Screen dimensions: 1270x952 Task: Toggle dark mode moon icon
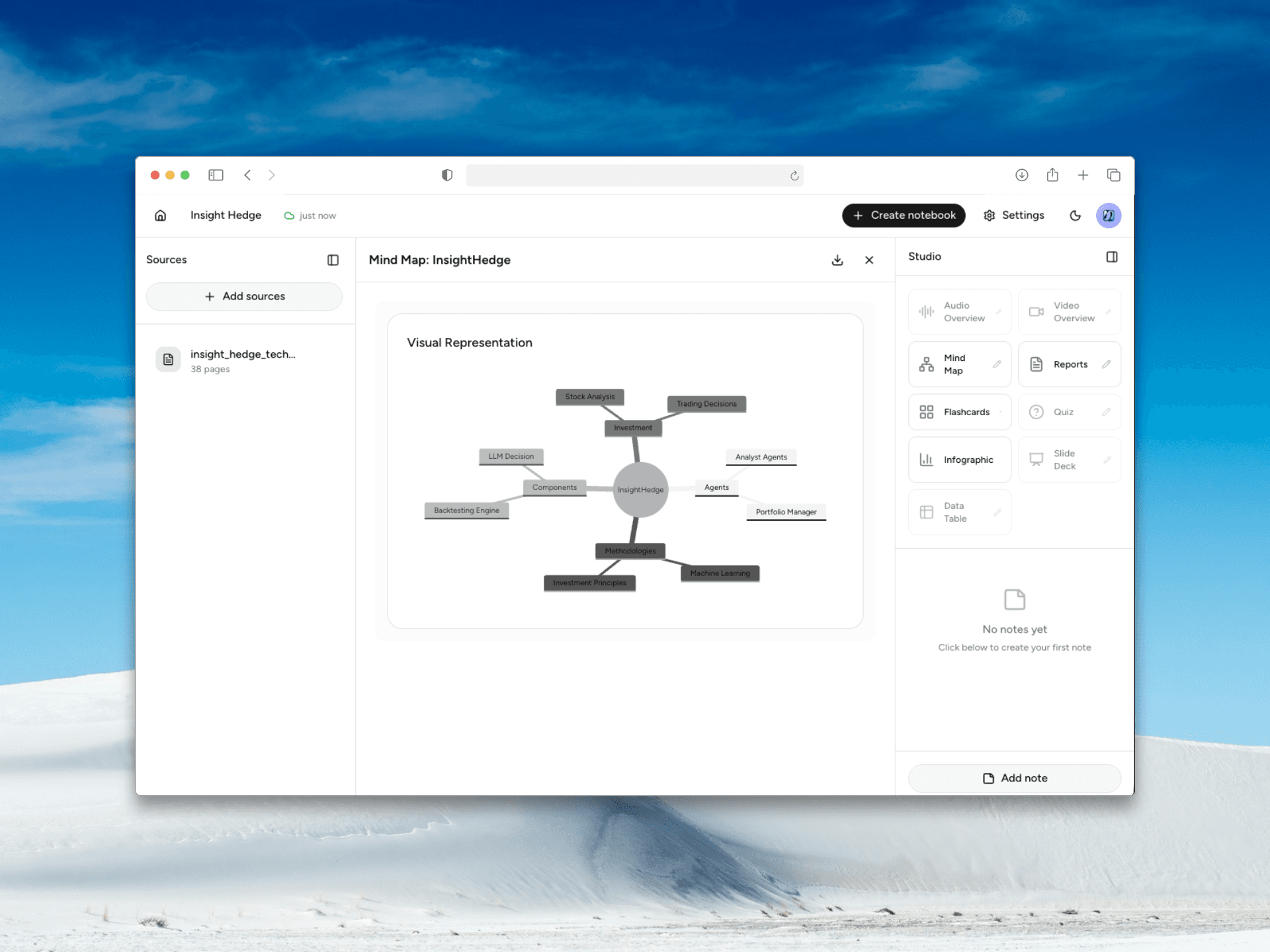(x=1076, y=216)
